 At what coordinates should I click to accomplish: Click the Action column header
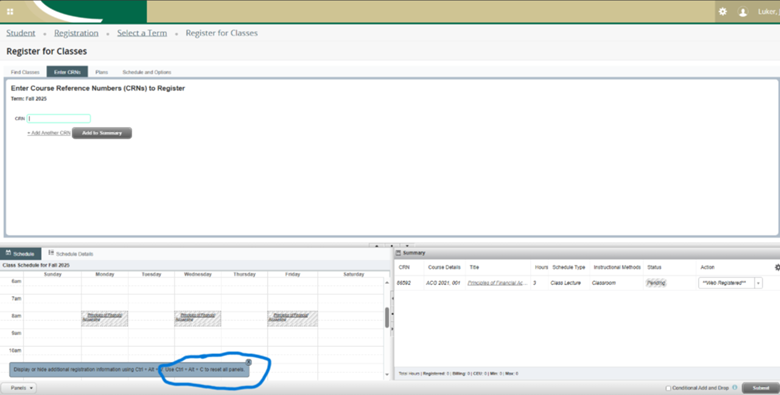pyautogui.click(x=707, y=267)
